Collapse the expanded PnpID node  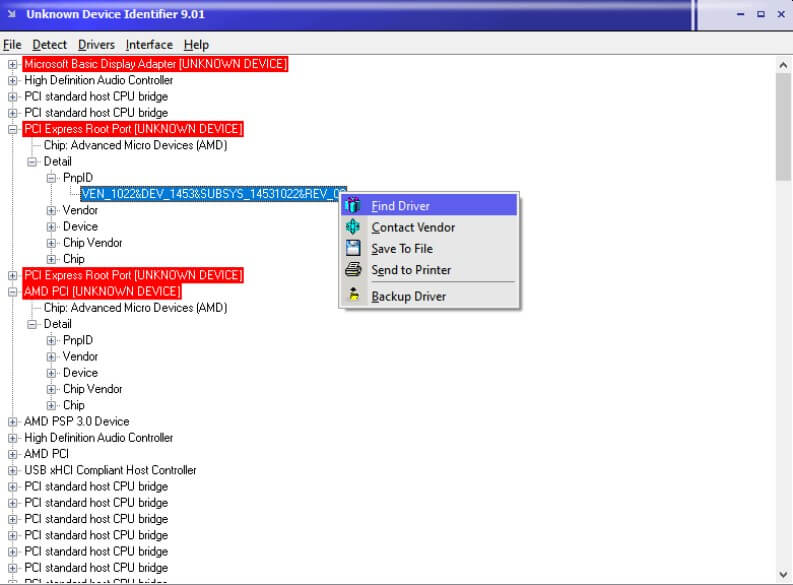pos(51,178)
